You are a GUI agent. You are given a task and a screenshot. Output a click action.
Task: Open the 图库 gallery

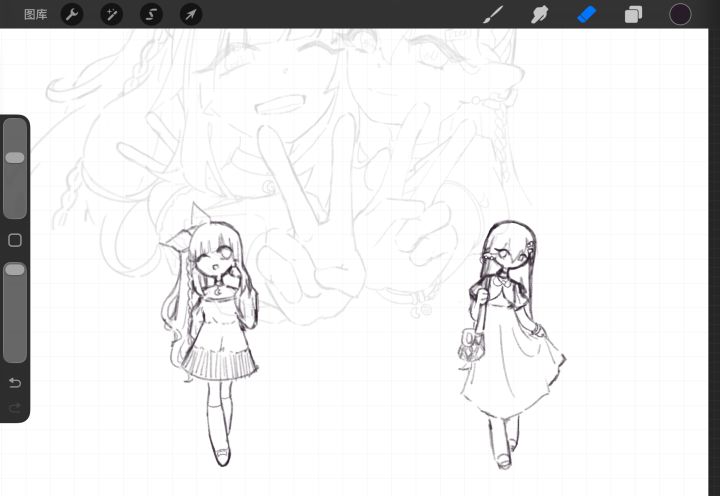pos(35,15)
